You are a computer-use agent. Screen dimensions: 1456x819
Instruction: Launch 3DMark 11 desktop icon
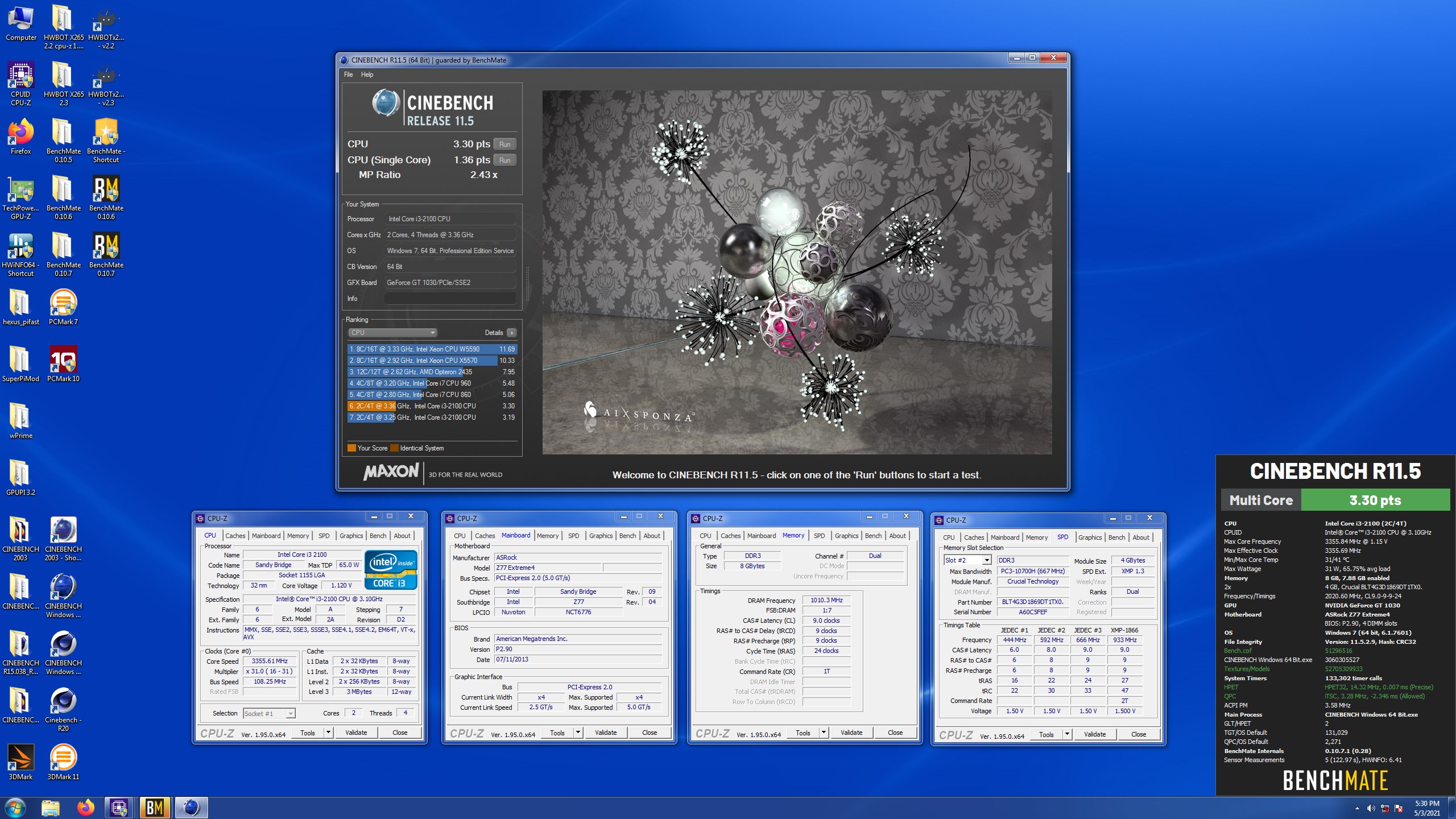click(x=63, y=763)
